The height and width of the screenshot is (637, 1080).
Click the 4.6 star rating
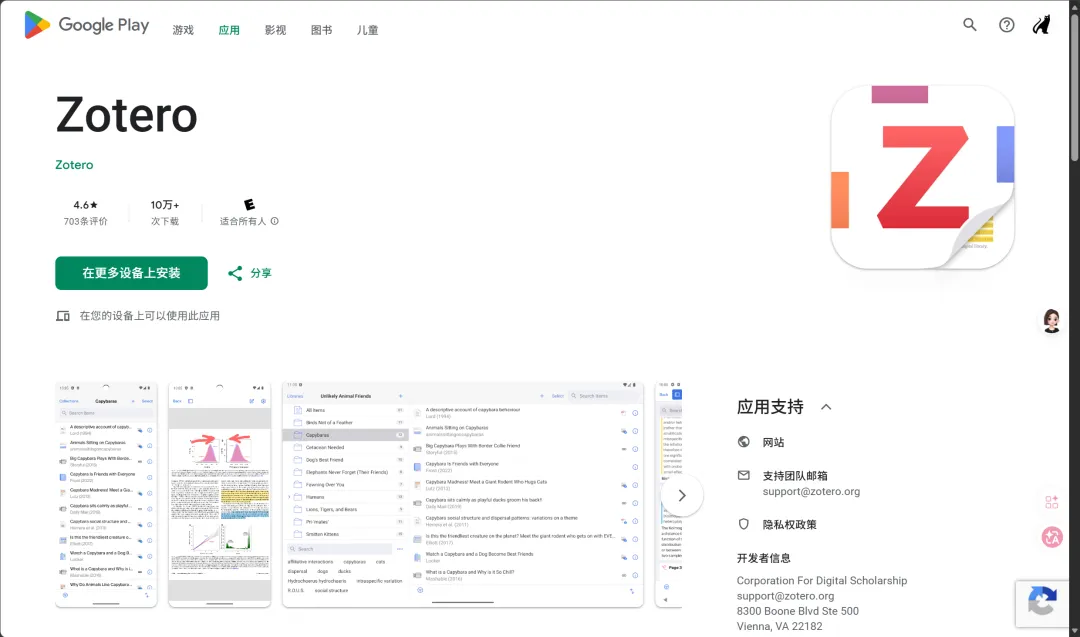pyautogui.click(x=85, y=205)
